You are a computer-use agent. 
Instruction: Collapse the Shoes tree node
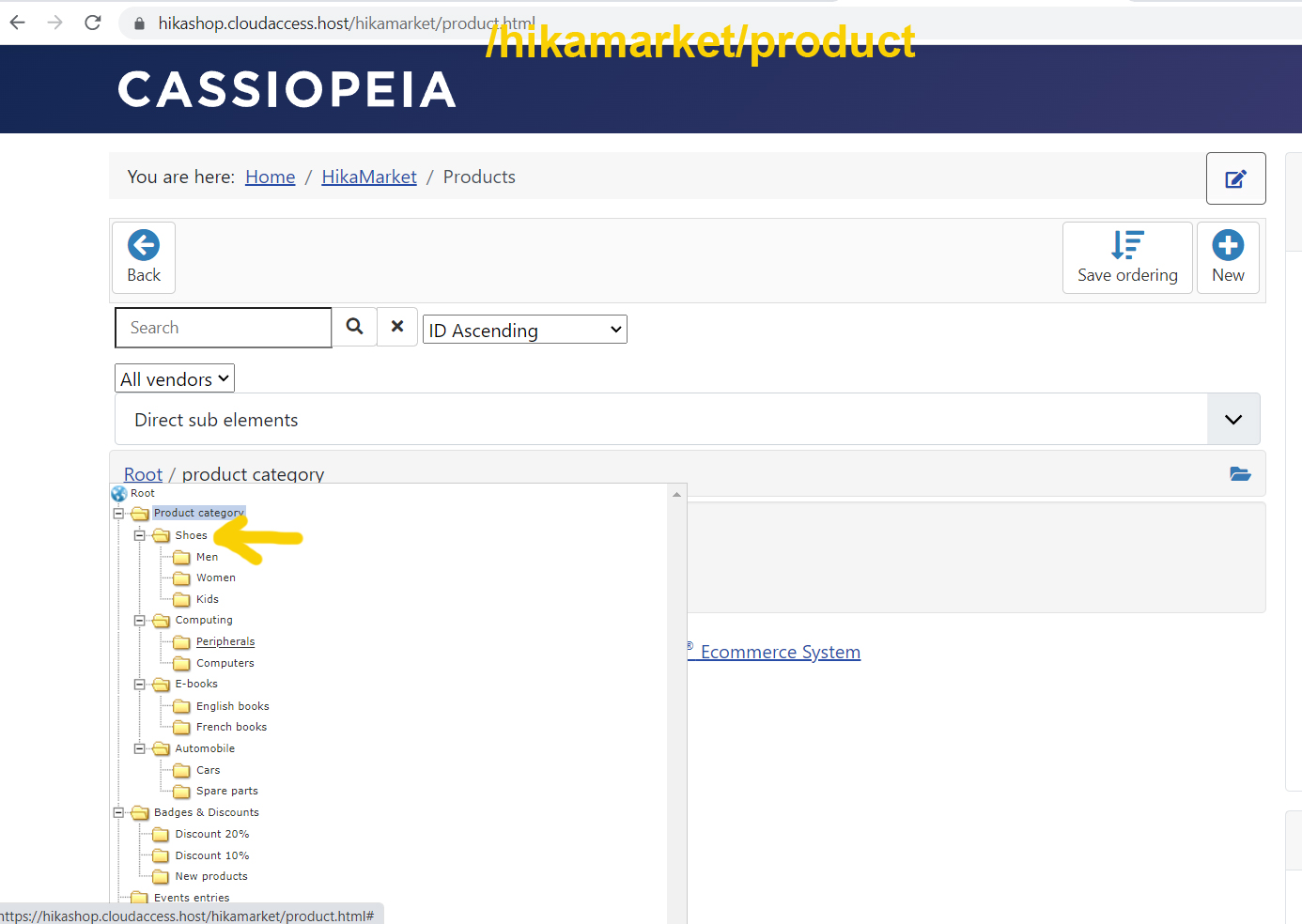140,535
